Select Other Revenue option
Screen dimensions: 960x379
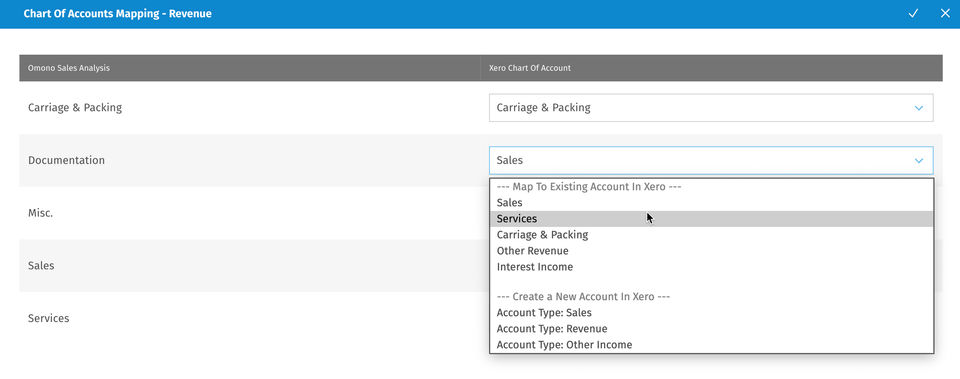click(711, 251)
